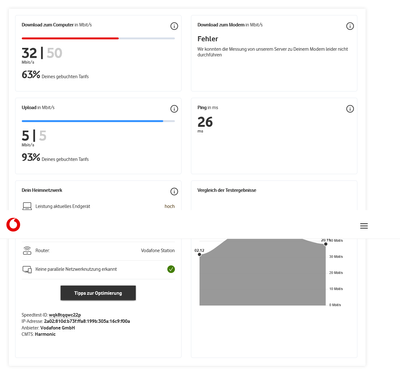The height and width of the screenshot is (372, 400).
Task: Click the IP-Adresse value
Action: tap(87, 321)
